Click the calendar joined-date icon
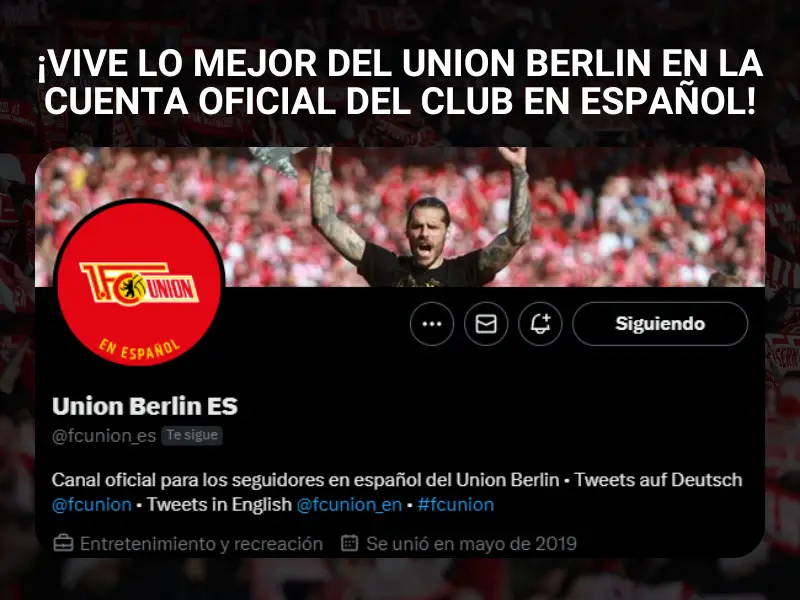The width and height of the screenshot is (800, 600). coord(349,543)
